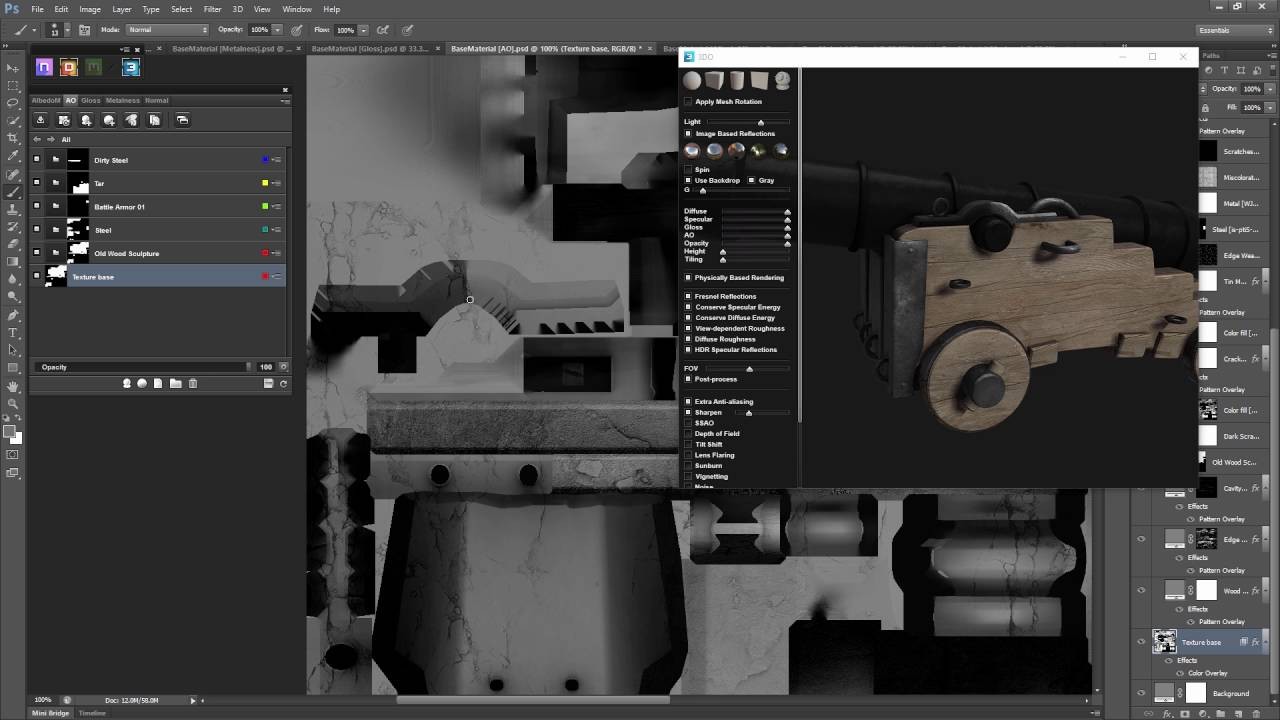Click the new folder icon in material panel
The width and height of the screenshot is (1280, 720).
point(175,383)
